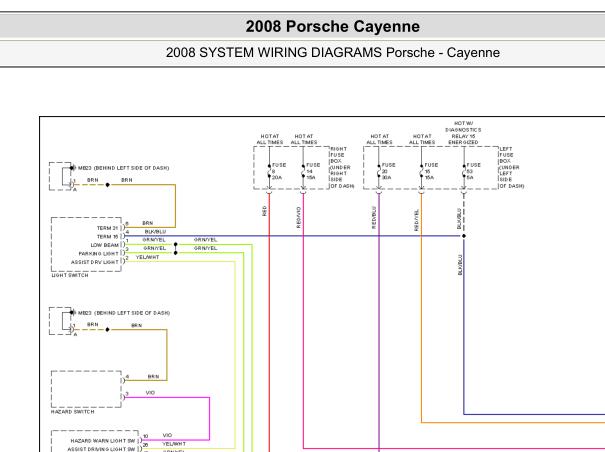Click 'MB23 (BEHIND LEFT SIDE OF DASH)' above Hazard Switch
The image size is (605, 452).
(124, 313)
